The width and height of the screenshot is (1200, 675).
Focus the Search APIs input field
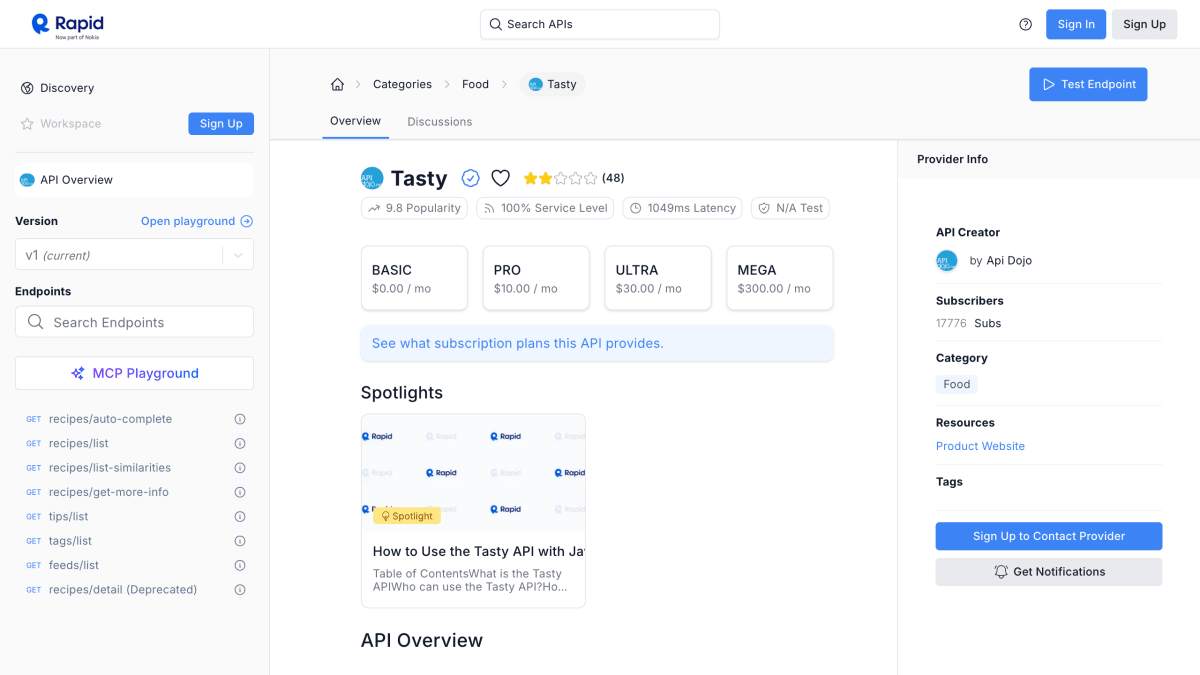point(600,24)
